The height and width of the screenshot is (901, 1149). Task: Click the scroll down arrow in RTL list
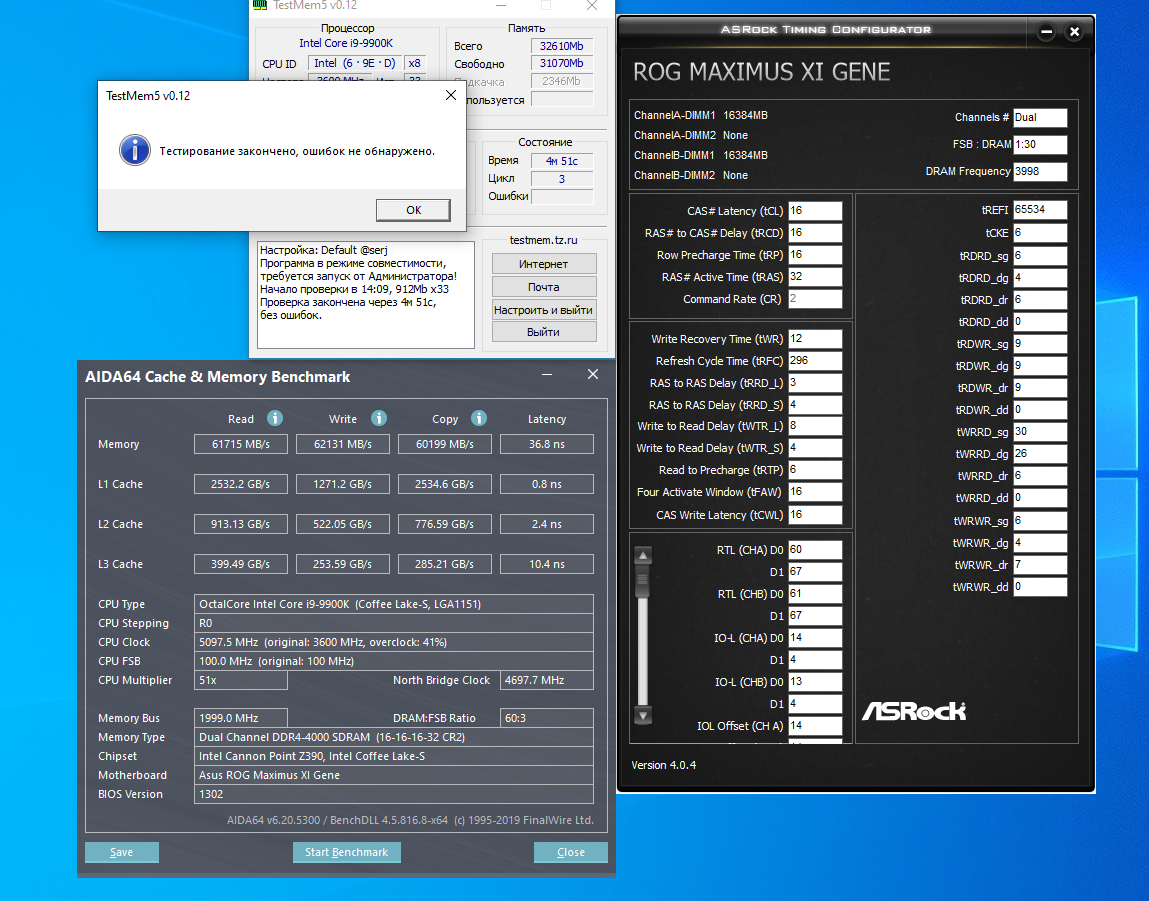[643, 716]
